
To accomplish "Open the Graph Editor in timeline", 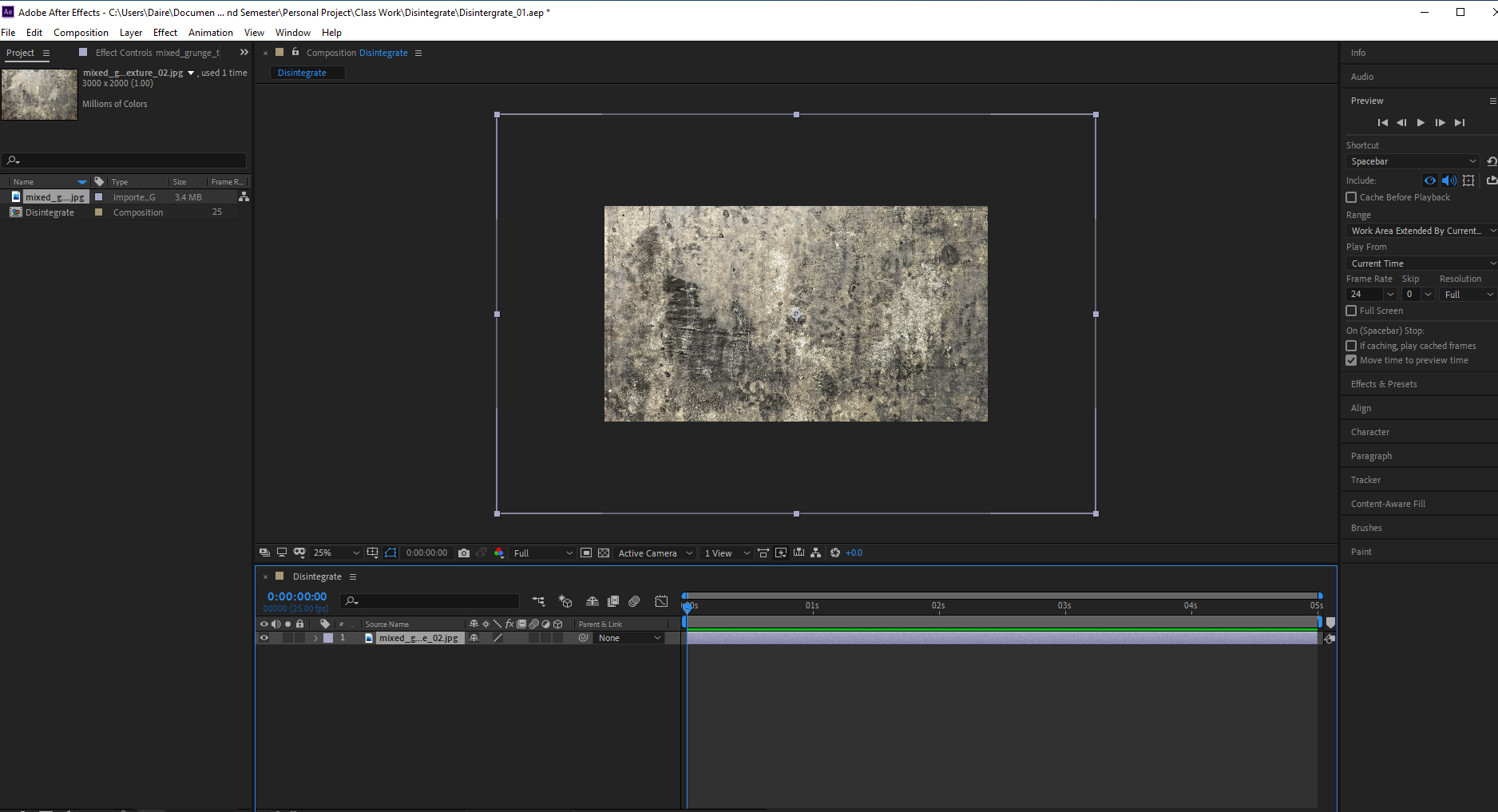I will pos(661,601).
